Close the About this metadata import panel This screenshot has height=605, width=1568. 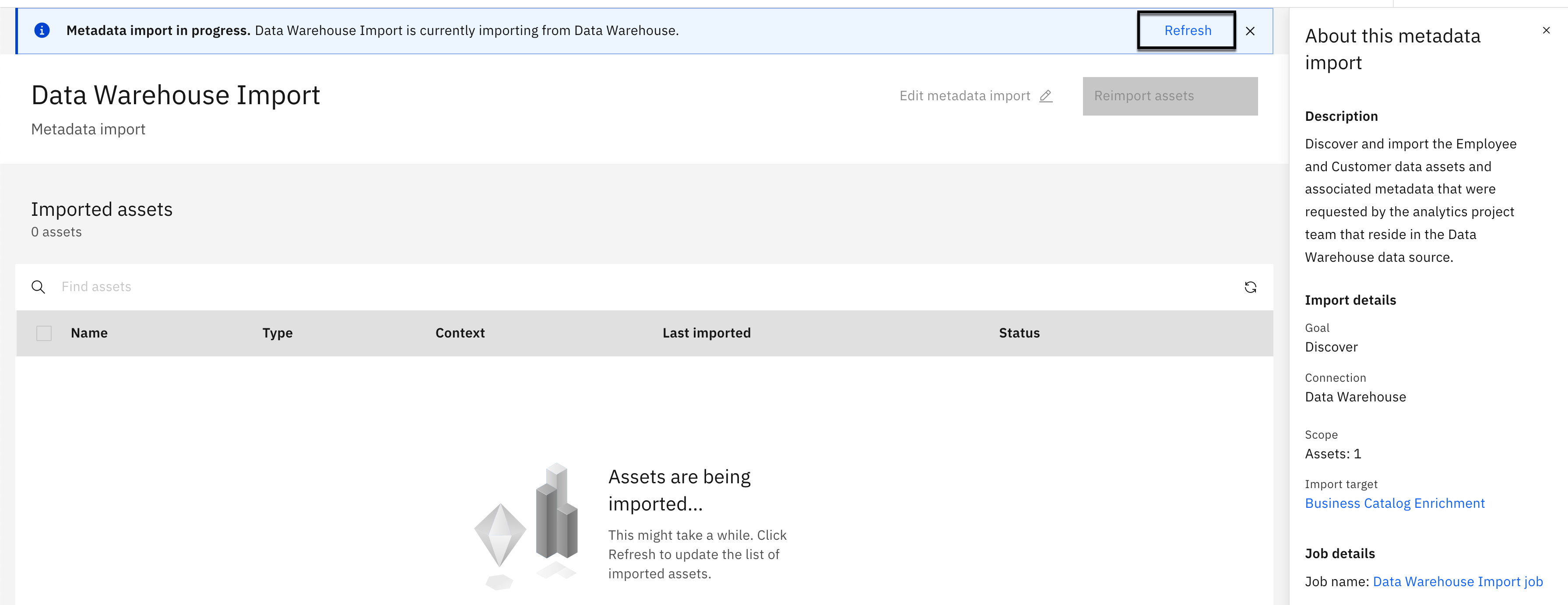[x=1546, y=31]
